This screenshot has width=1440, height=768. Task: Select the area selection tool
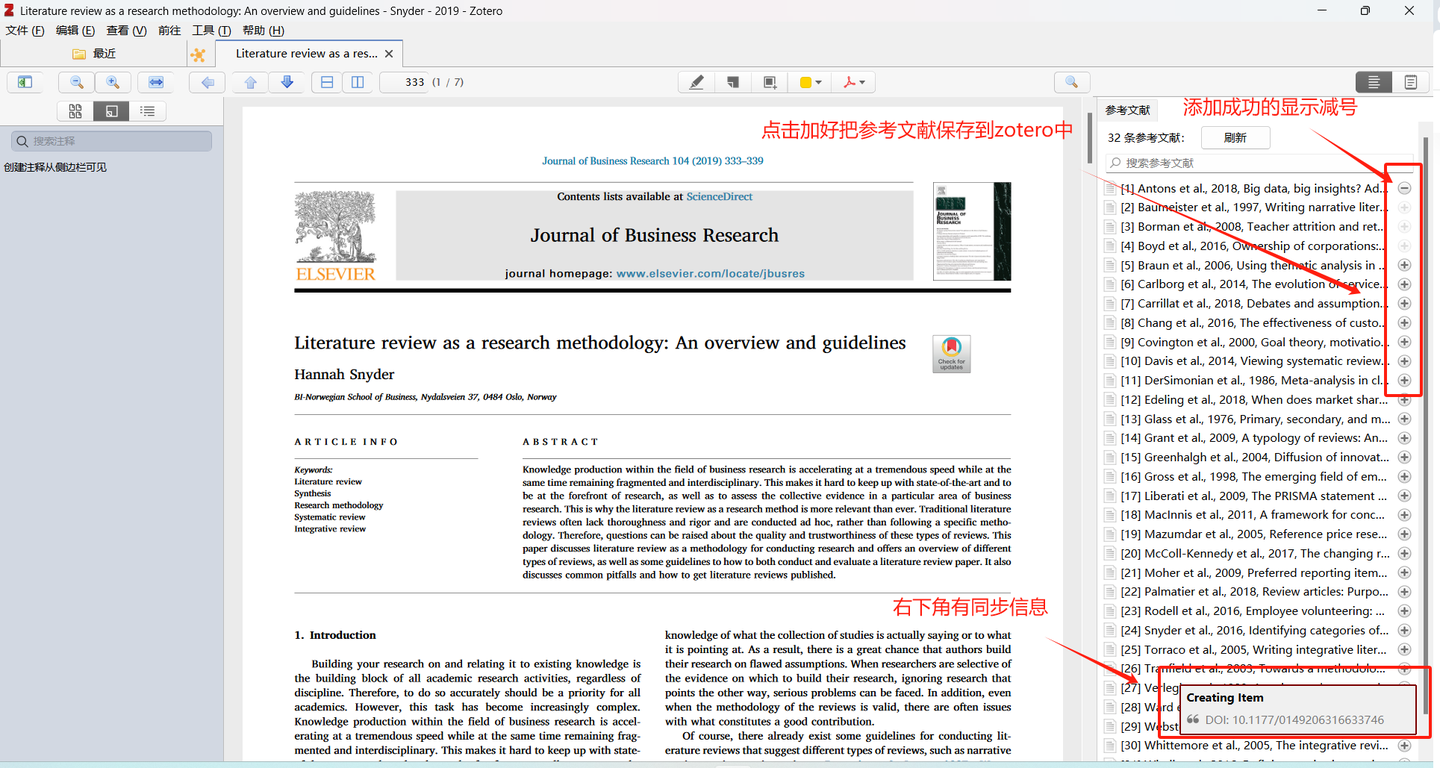(x=770, y=82)
